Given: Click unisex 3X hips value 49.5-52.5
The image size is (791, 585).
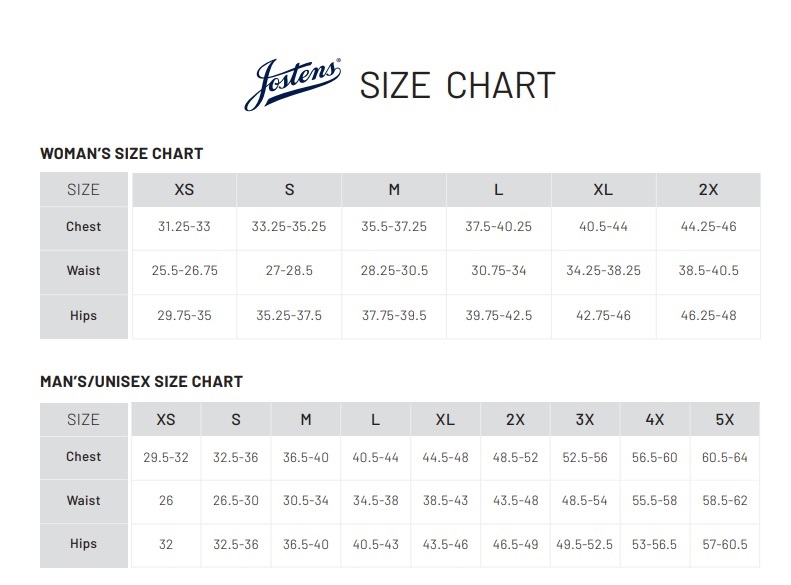Looking at the screenshot, I should [584, 544].
